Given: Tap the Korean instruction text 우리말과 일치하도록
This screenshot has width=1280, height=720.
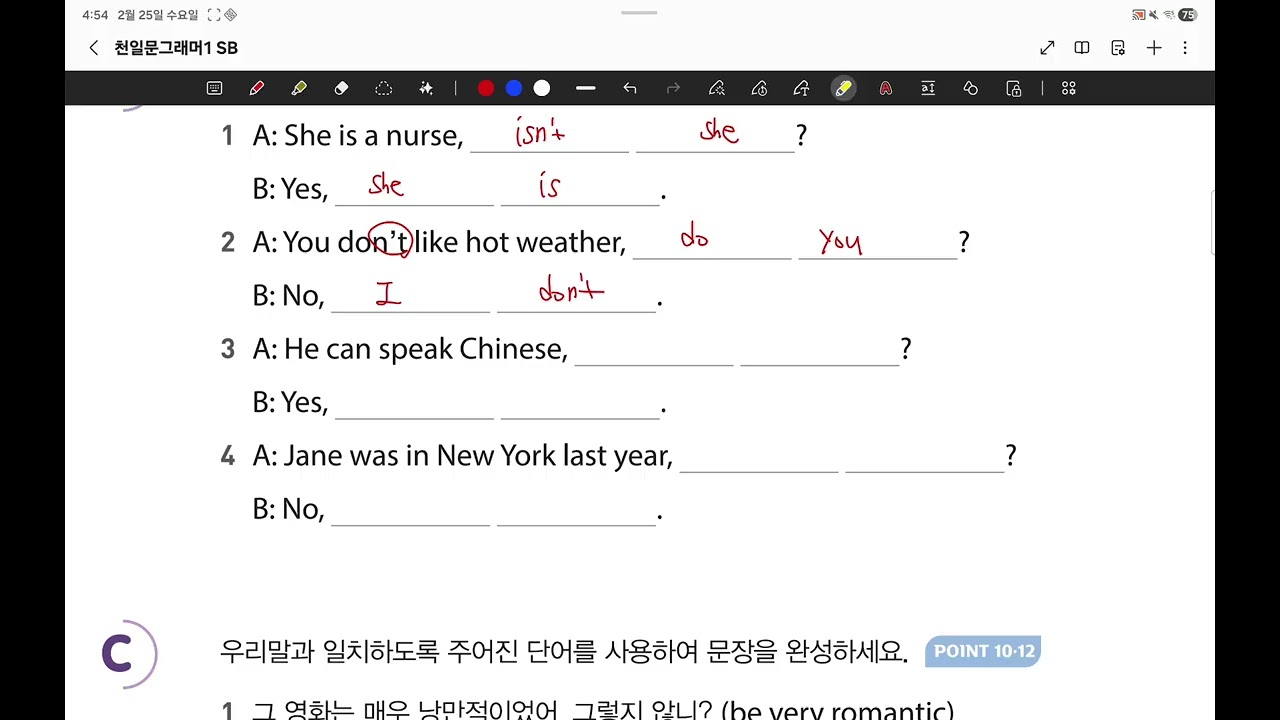Looking at the screenshot, I should click(330, 653).
